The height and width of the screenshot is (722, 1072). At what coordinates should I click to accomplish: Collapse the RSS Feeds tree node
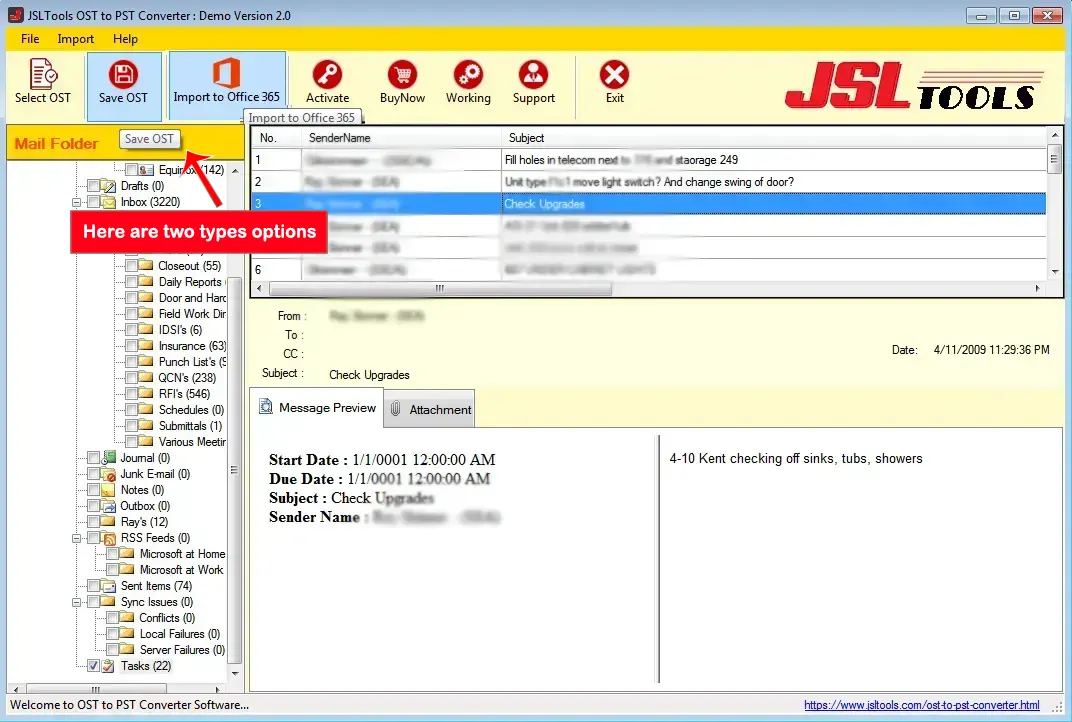coord(76,538)
